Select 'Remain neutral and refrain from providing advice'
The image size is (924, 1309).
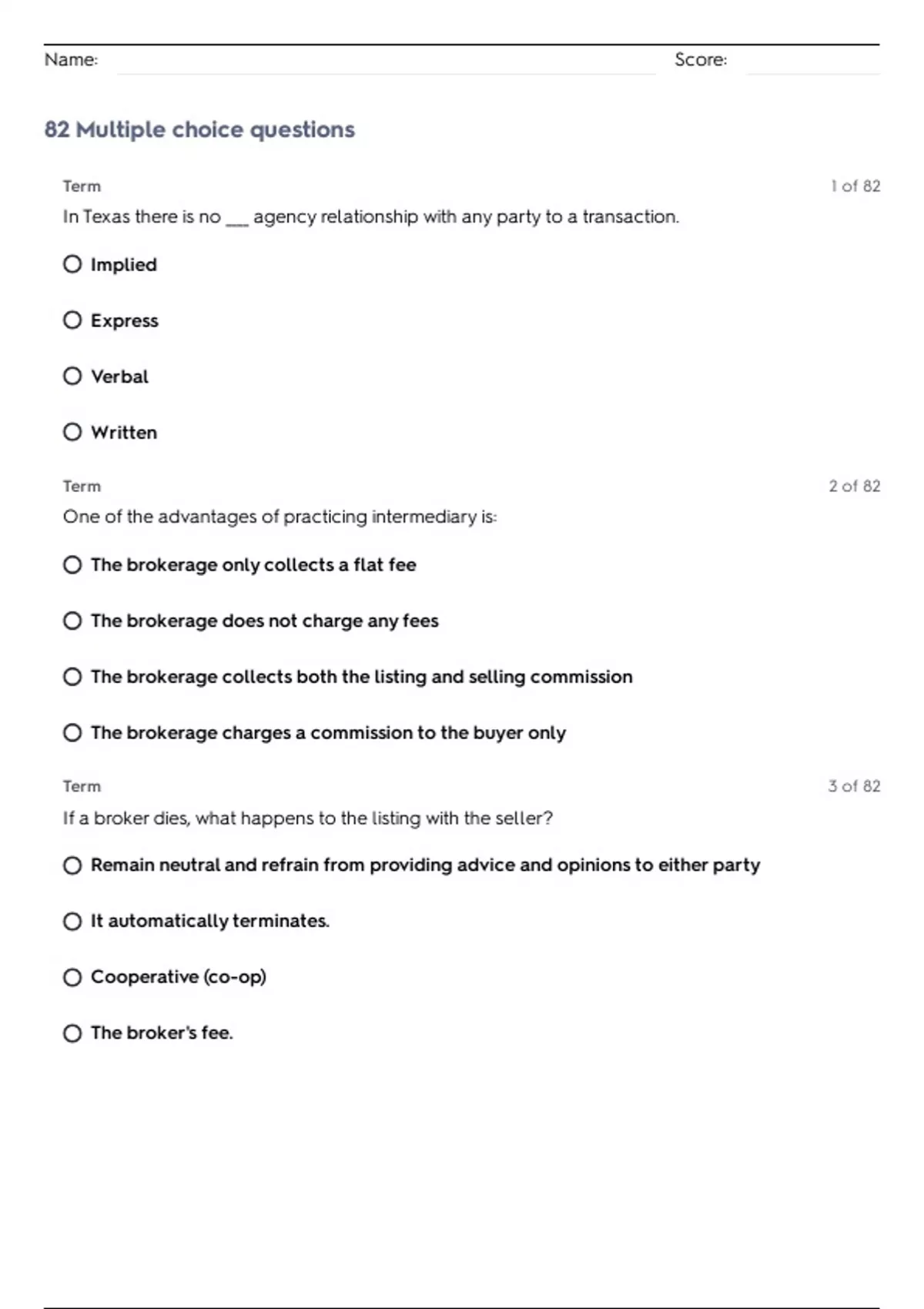[x=72, y=865]
